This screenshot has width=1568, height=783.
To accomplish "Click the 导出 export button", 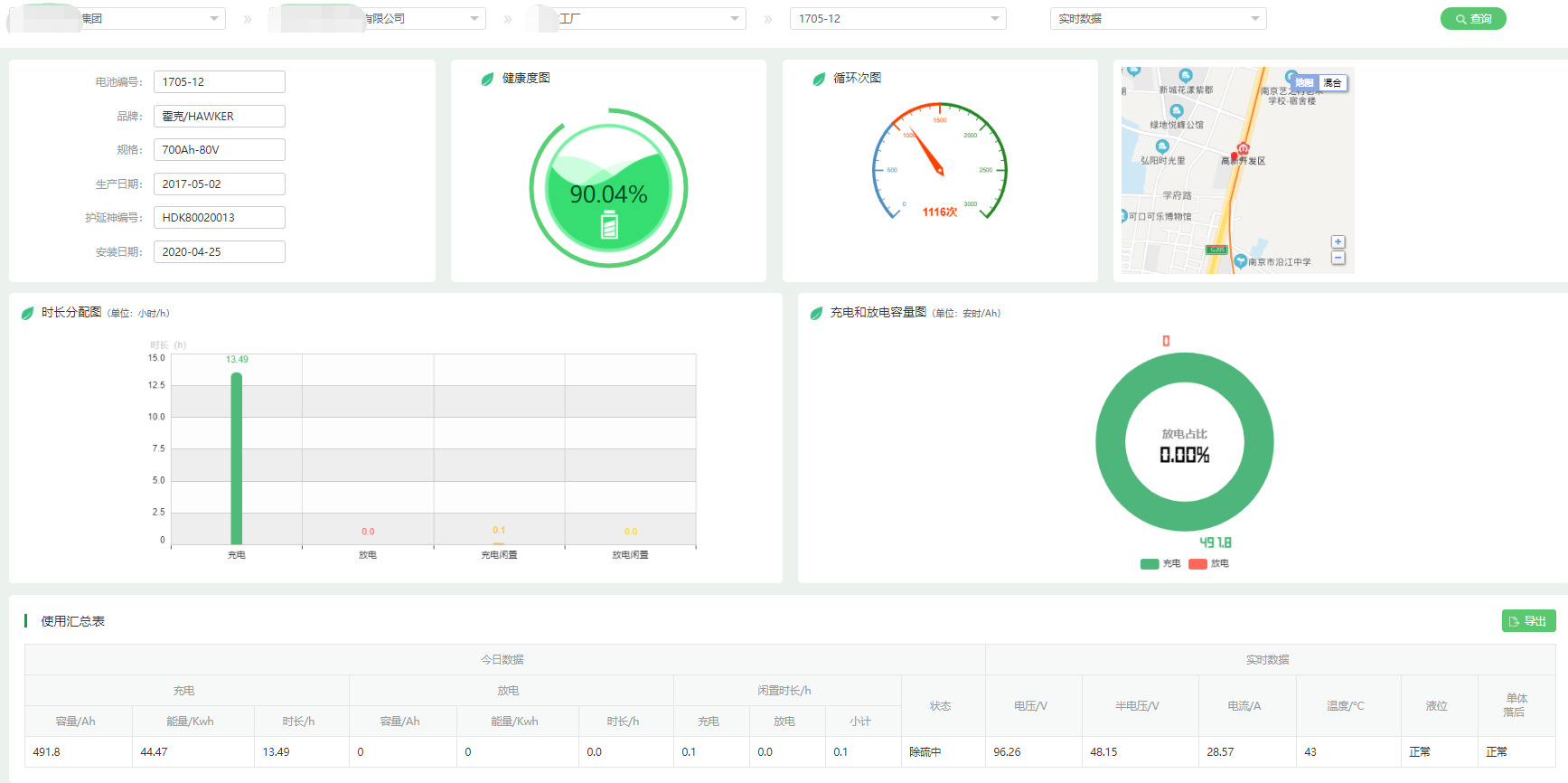I will pyautogui.click(x=1528, y=621).
